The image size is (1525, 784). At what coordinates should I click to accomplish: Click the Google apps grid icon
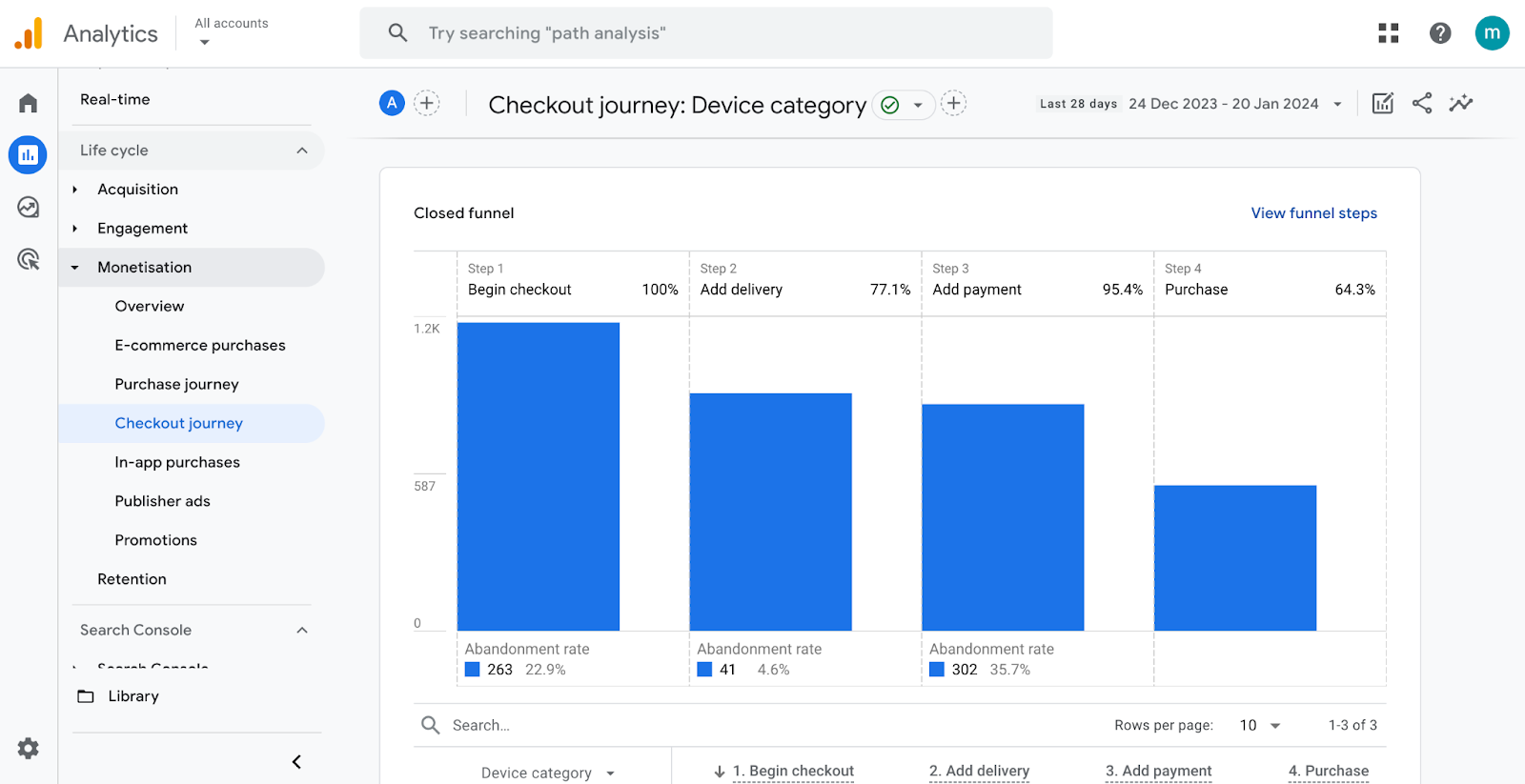coord(1388,33)
